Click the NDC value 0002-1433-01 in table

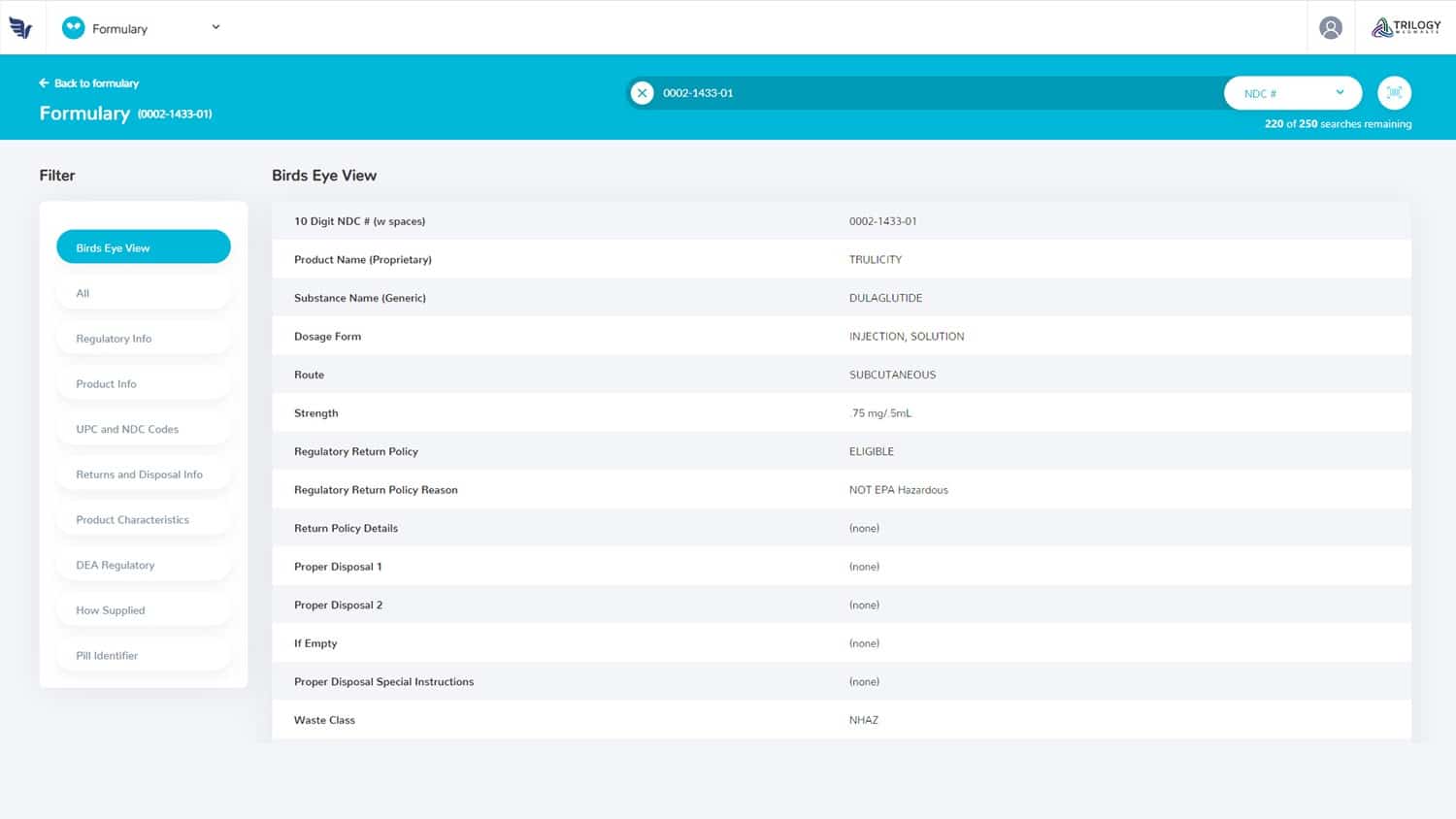pyautogui.click(x=882, y=221)
